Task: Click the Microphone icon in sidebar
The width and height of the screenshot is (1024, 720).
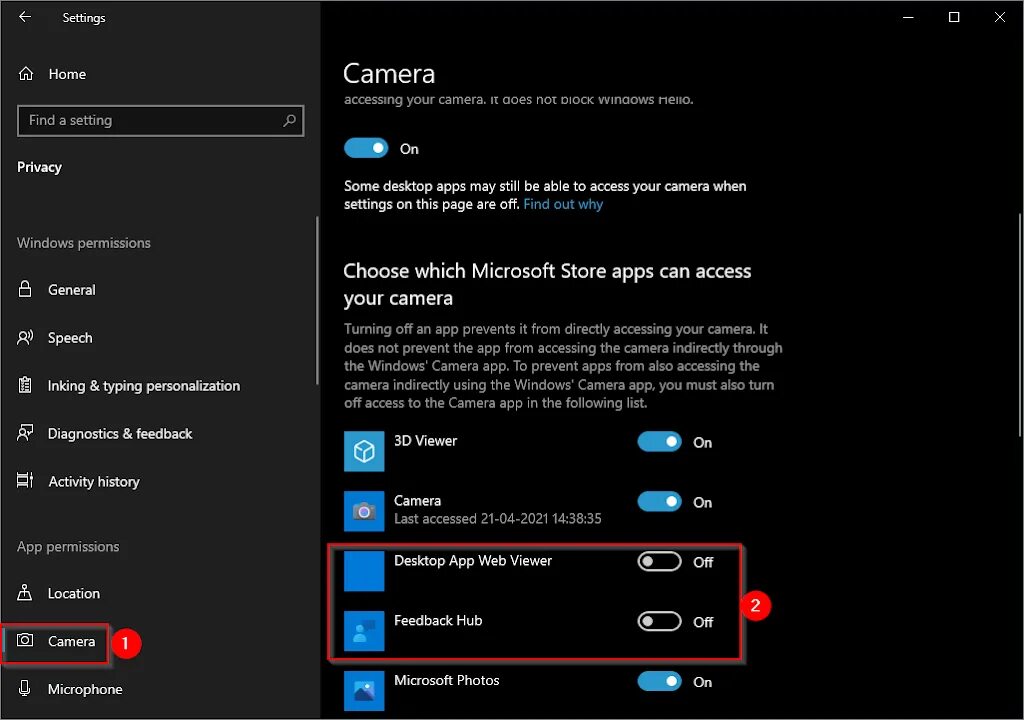Action: [x=25, y=688]
